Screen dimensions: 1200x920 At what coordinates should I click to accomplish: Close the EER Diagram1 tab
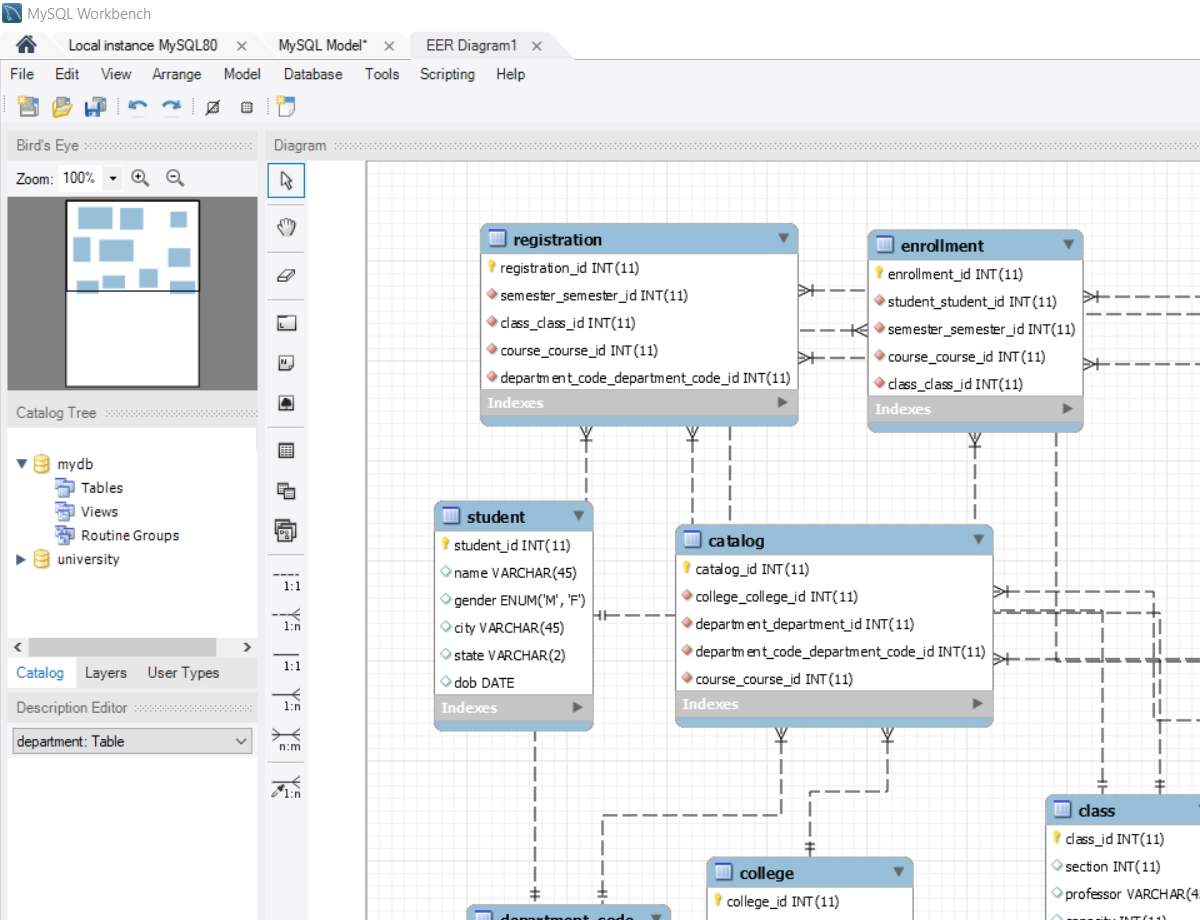pos(537,46)
